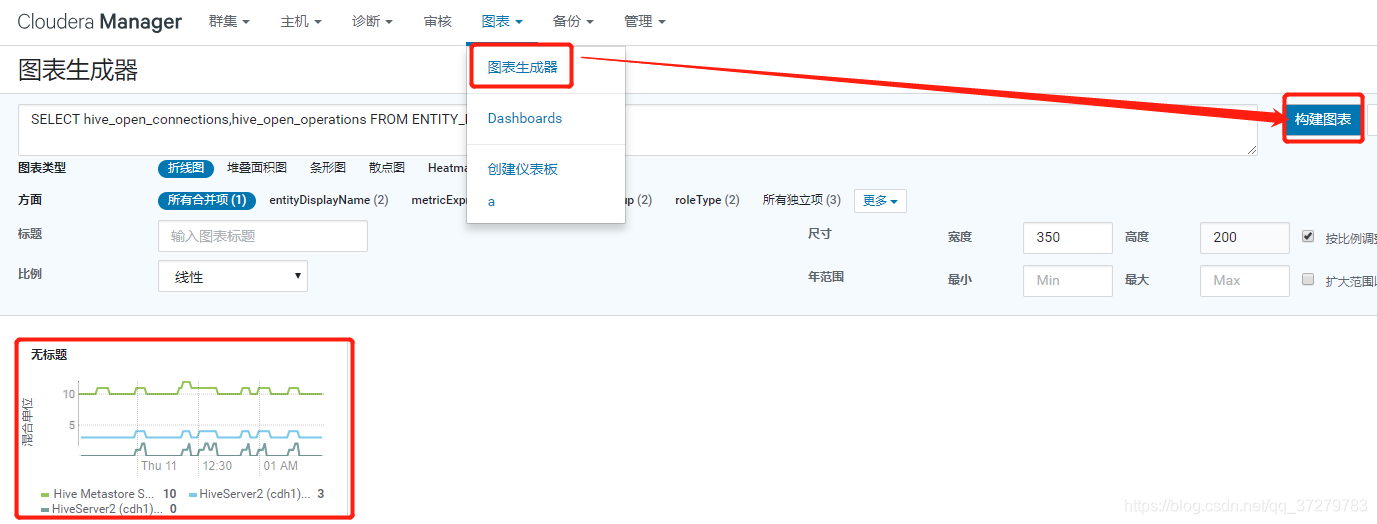
Task: Select 折线图 chart type
Action: (186, 168)
